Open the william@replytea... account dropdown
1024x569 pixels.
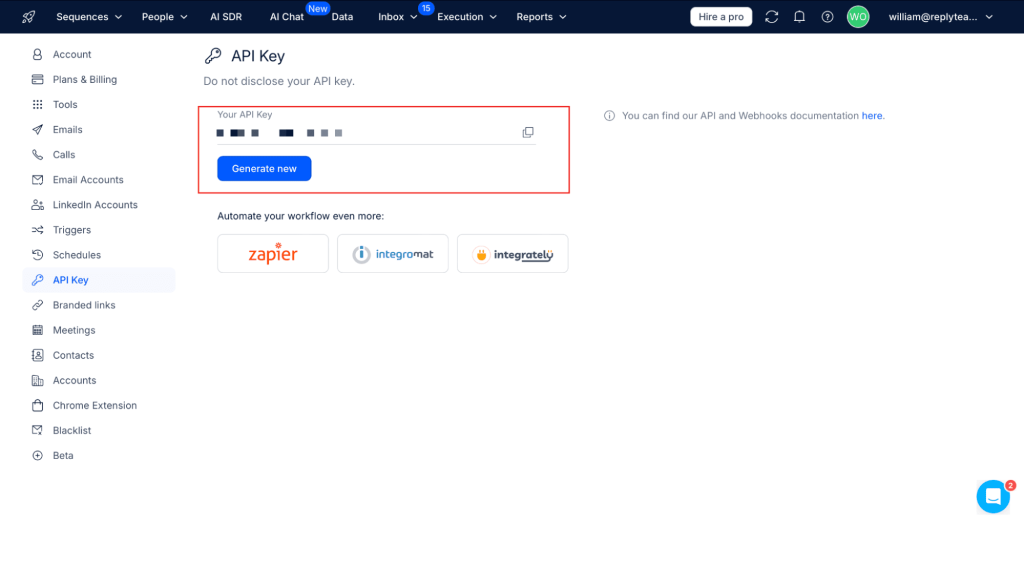click(x=940, y=17)
